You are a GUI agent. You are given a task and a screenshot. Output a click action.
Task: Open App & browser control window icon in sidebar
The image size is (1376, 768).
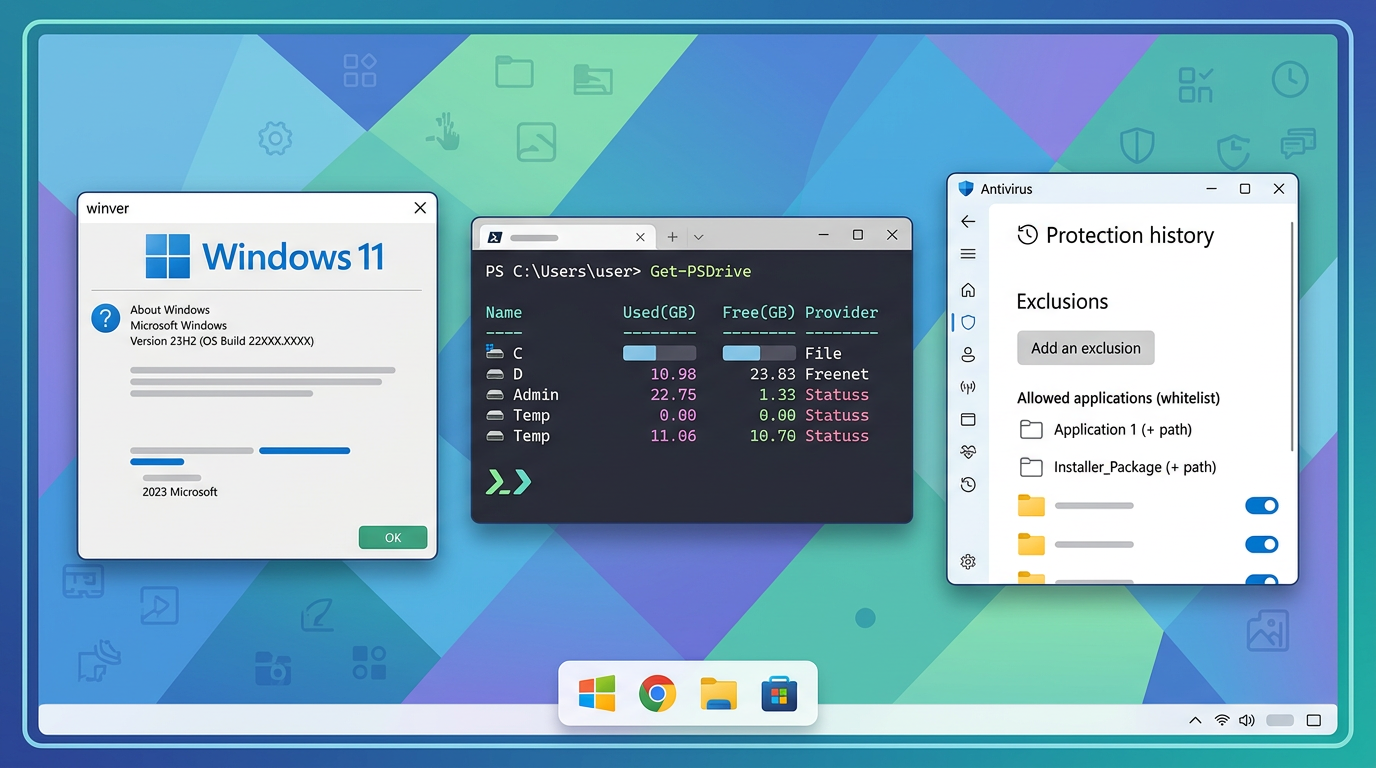(x=968, y=420)
